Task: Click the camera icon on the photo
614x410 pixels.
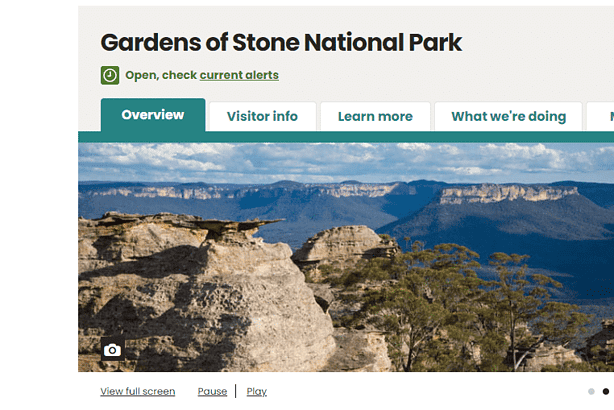Action: pyautogui.click(x=112, y=350)
